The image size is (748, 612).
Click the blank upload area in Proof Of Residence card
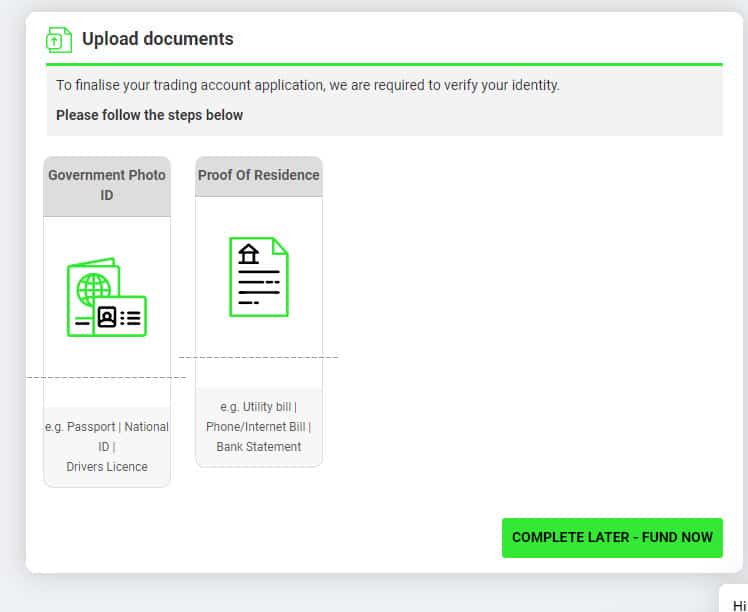(259, 373)
